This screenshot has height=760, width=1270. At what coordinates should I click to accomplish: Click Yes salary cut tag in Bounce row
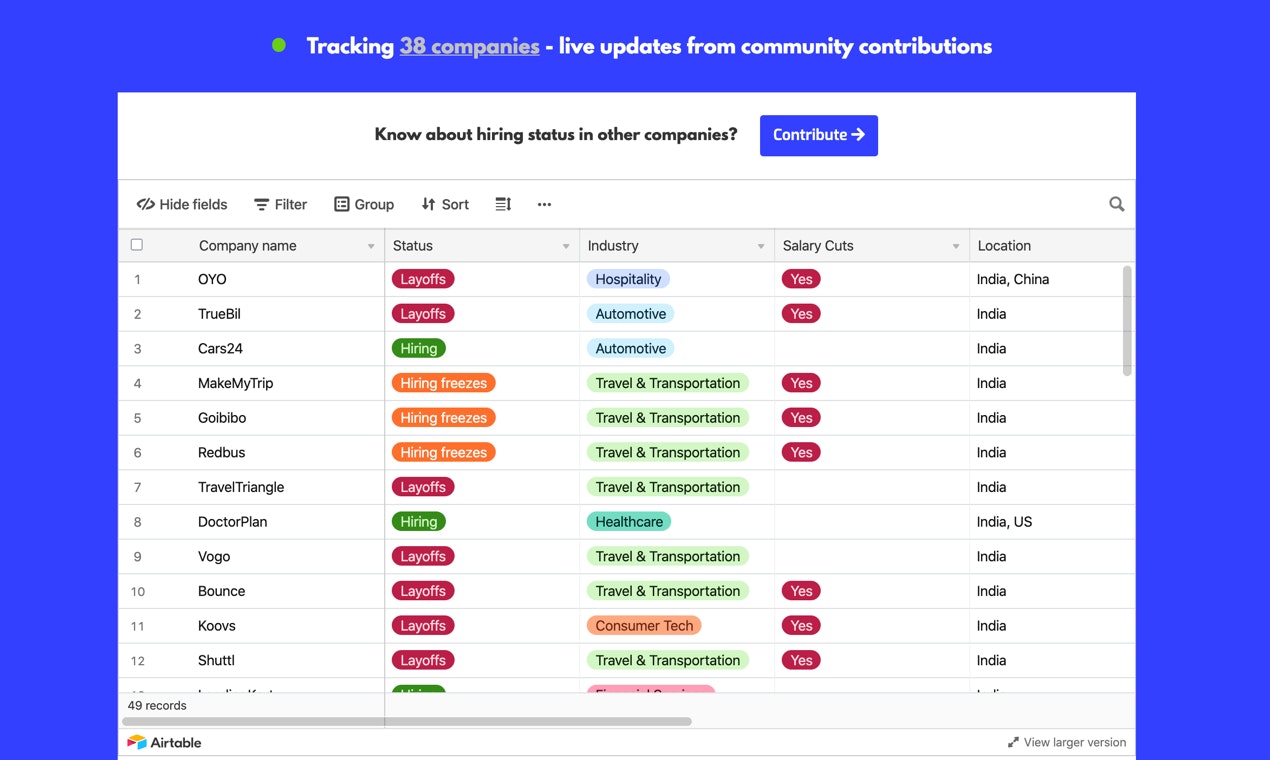pos(801,591)
